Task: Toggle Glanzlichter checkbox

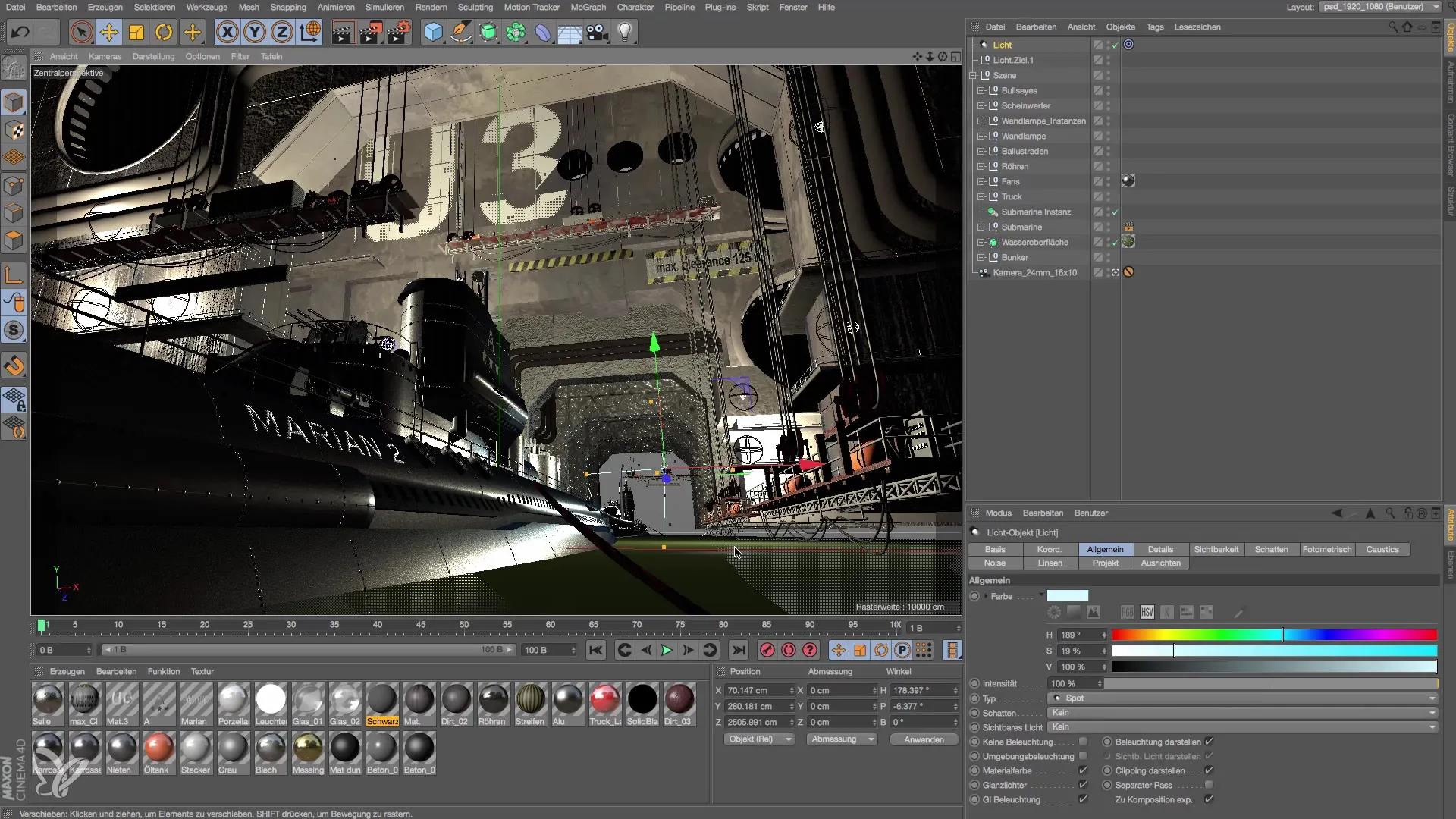Action: tap(1083, 785)
